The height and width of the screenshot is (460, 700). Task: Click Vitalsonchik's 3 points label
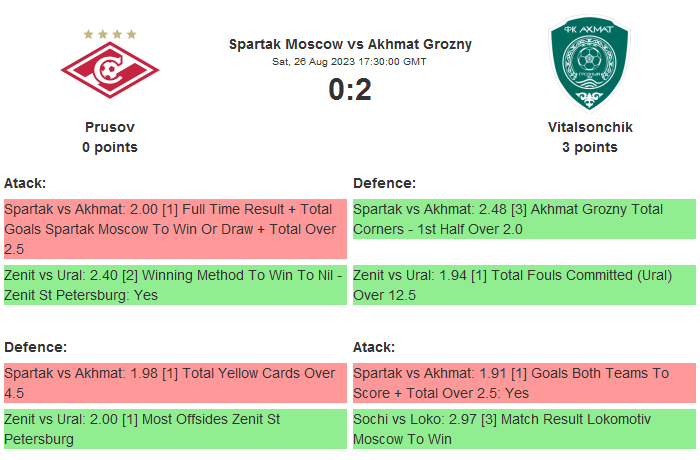pyautogui.click(x=590, y=147)
